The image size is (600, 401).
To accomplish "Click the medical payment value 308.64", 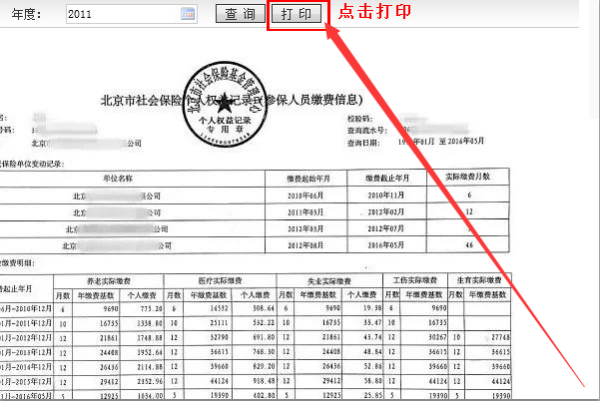I will [x=263, y=308].
